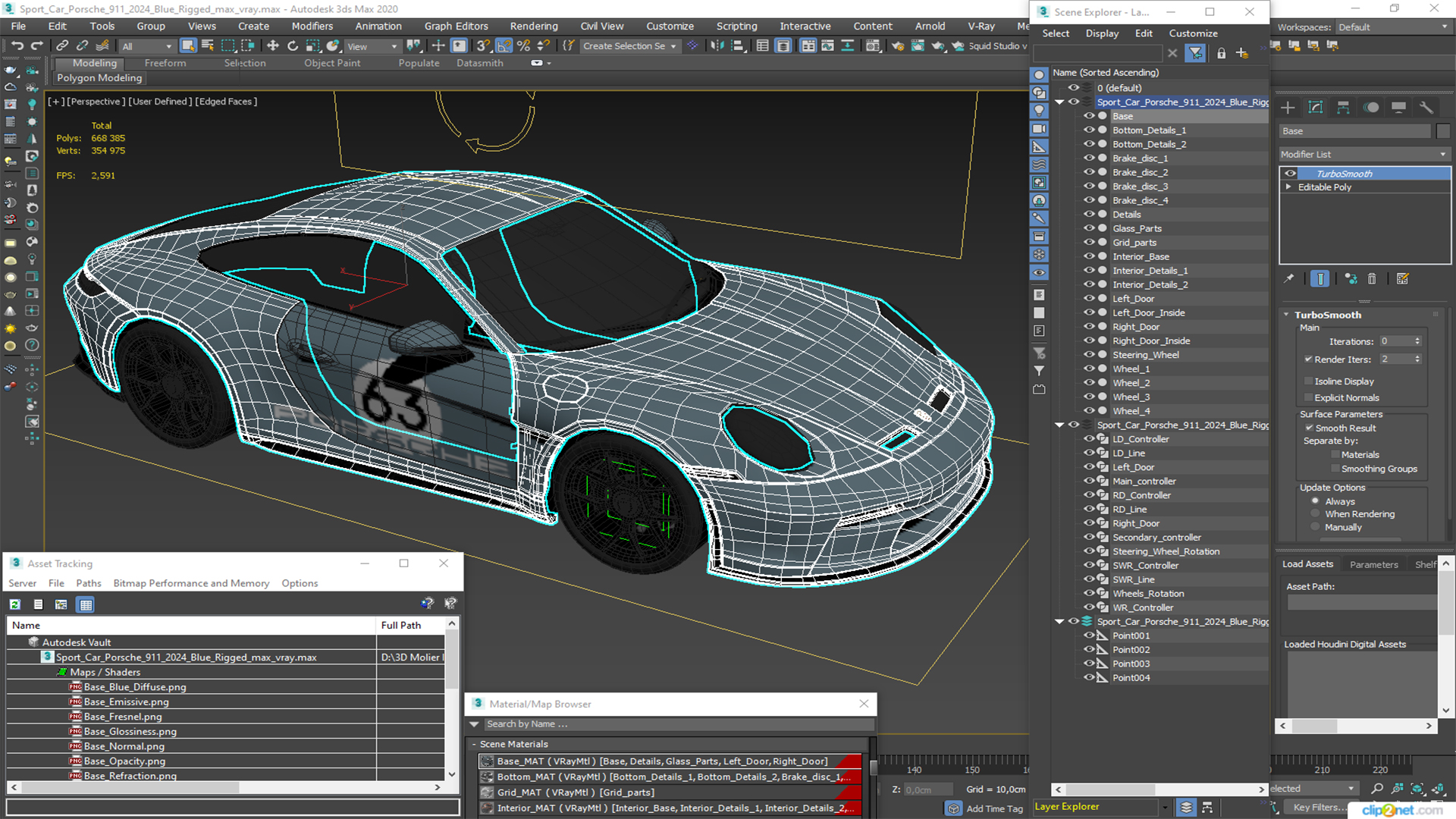Viewport: 1456px width, 819px height.
Task: Toggle visibility of Wheel_1 object
Action: [1089, 369]
